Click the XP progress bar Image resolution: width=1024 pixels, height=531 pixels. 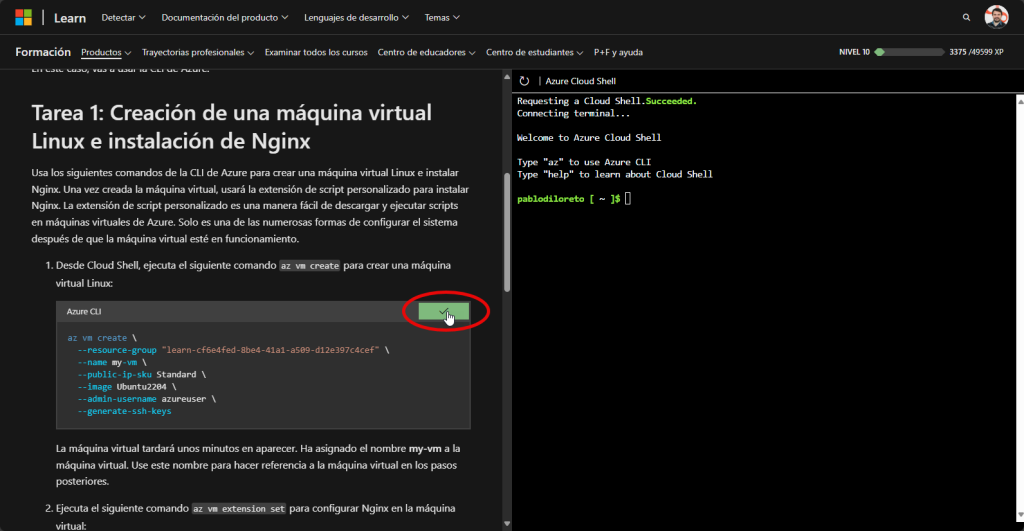tap(912, 52)
